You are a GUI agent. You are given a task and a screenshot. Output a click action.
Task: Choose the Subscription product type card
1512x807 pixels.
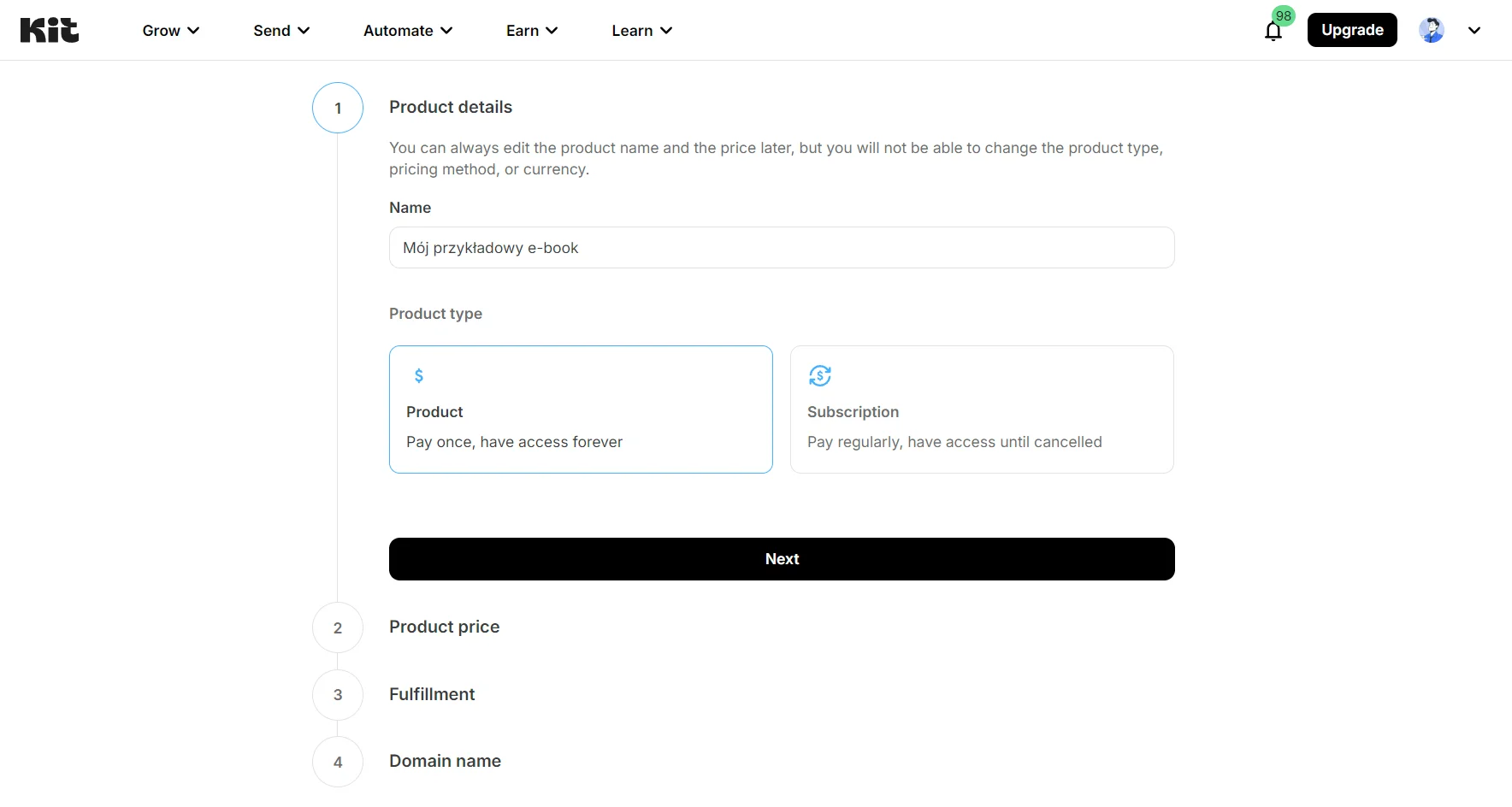982,409
